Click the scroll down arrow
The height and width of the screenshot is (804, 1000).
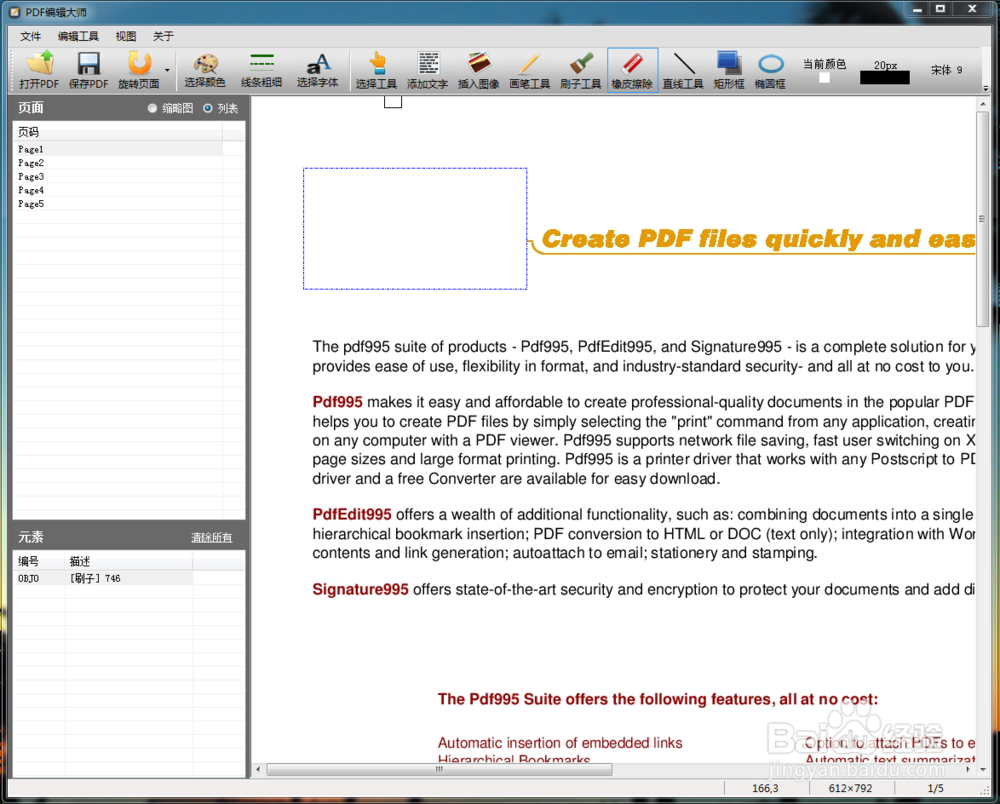click(x=982, y=769)
